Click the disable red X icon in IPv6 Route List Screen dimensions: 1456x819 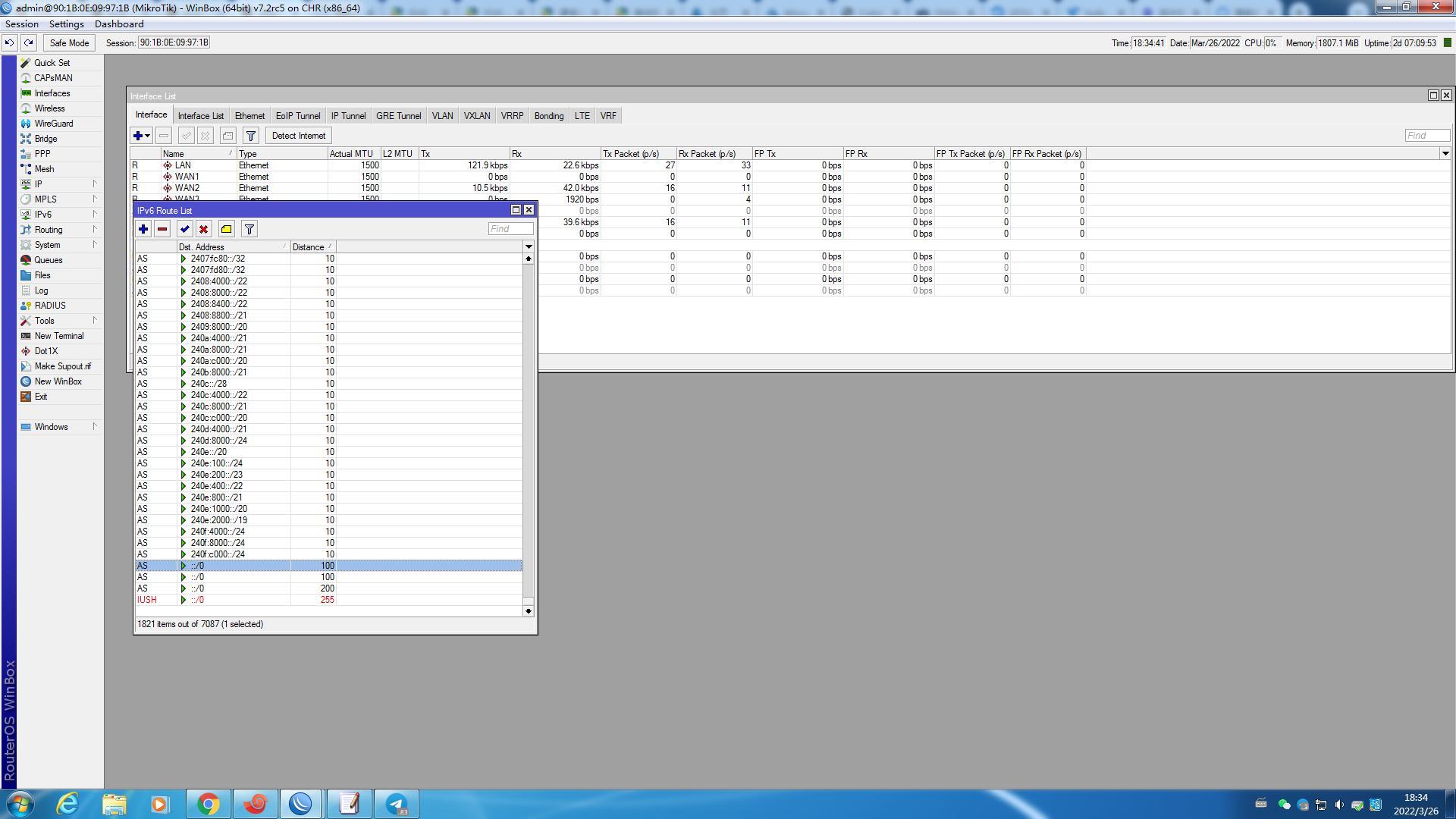pos(203,229)
